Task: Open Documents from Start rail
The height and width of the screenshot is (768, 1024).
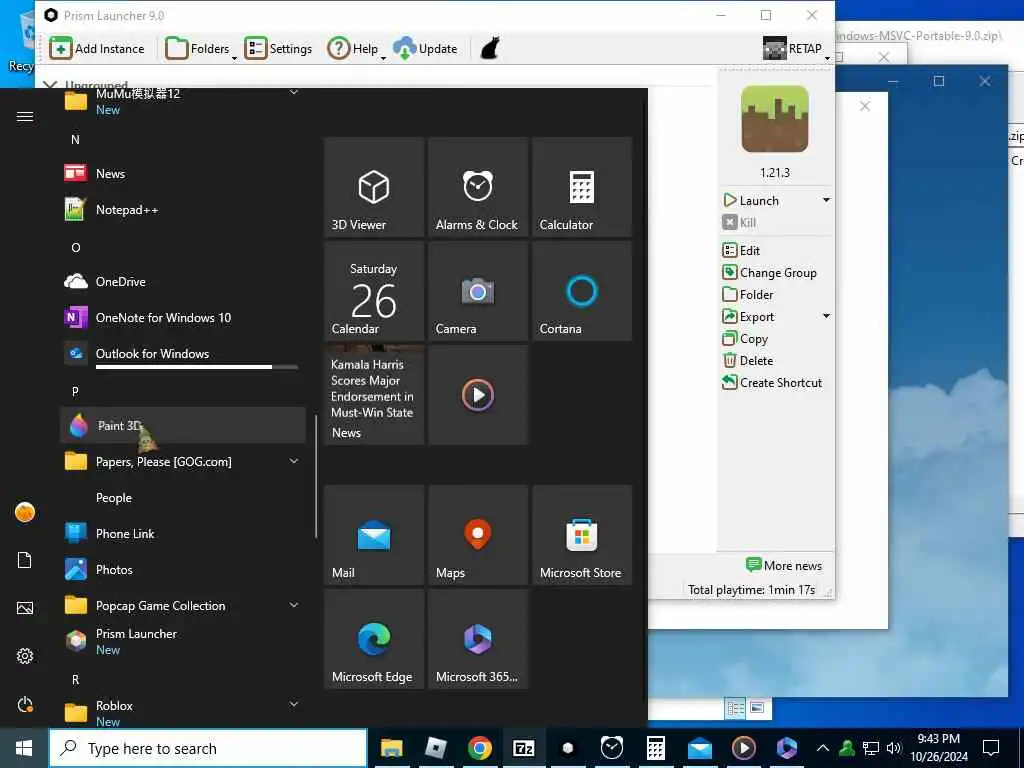Action: point(25,560)
